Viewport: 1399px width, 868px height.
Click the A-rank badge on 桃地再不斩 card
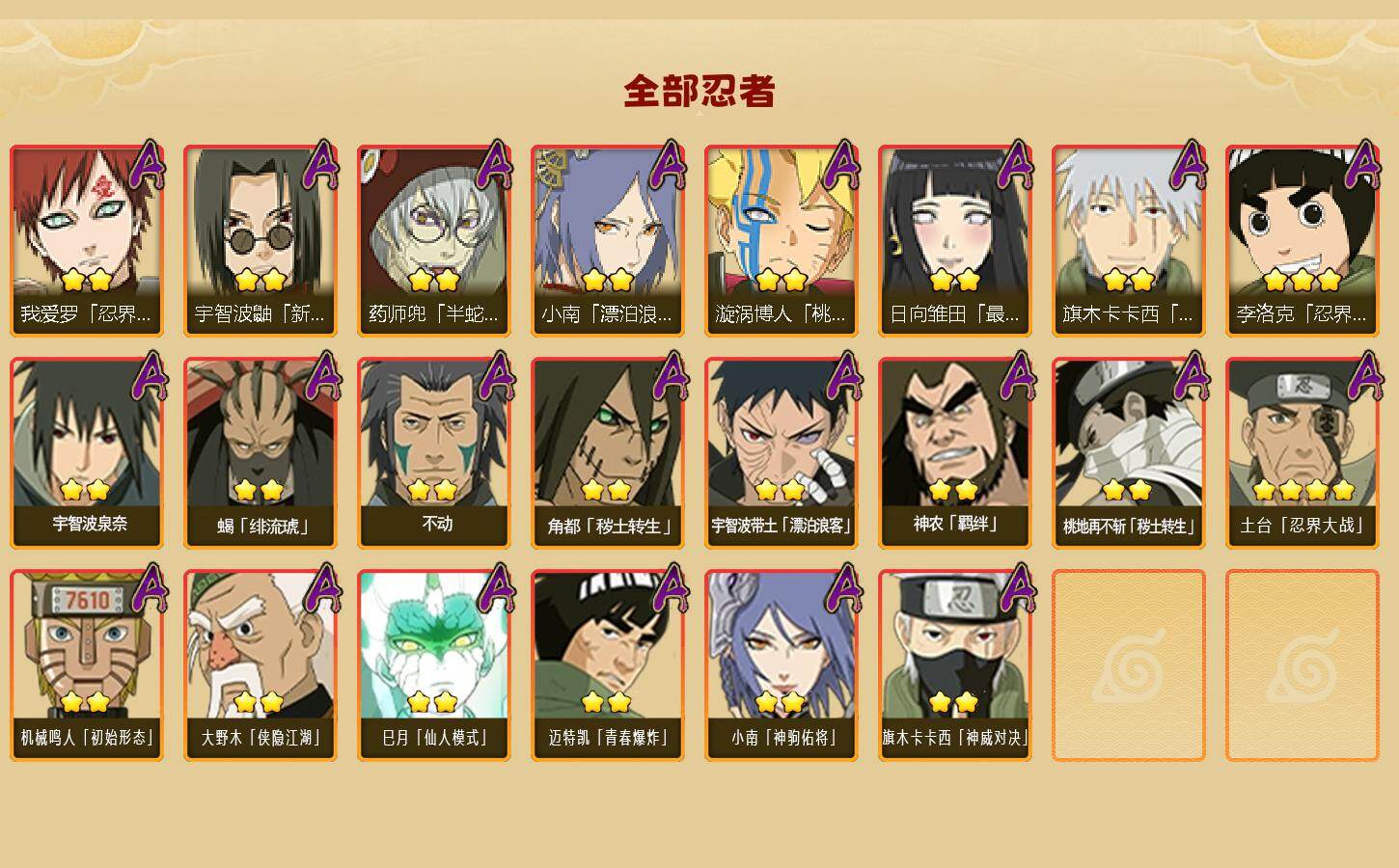(x=1192, y=375)
